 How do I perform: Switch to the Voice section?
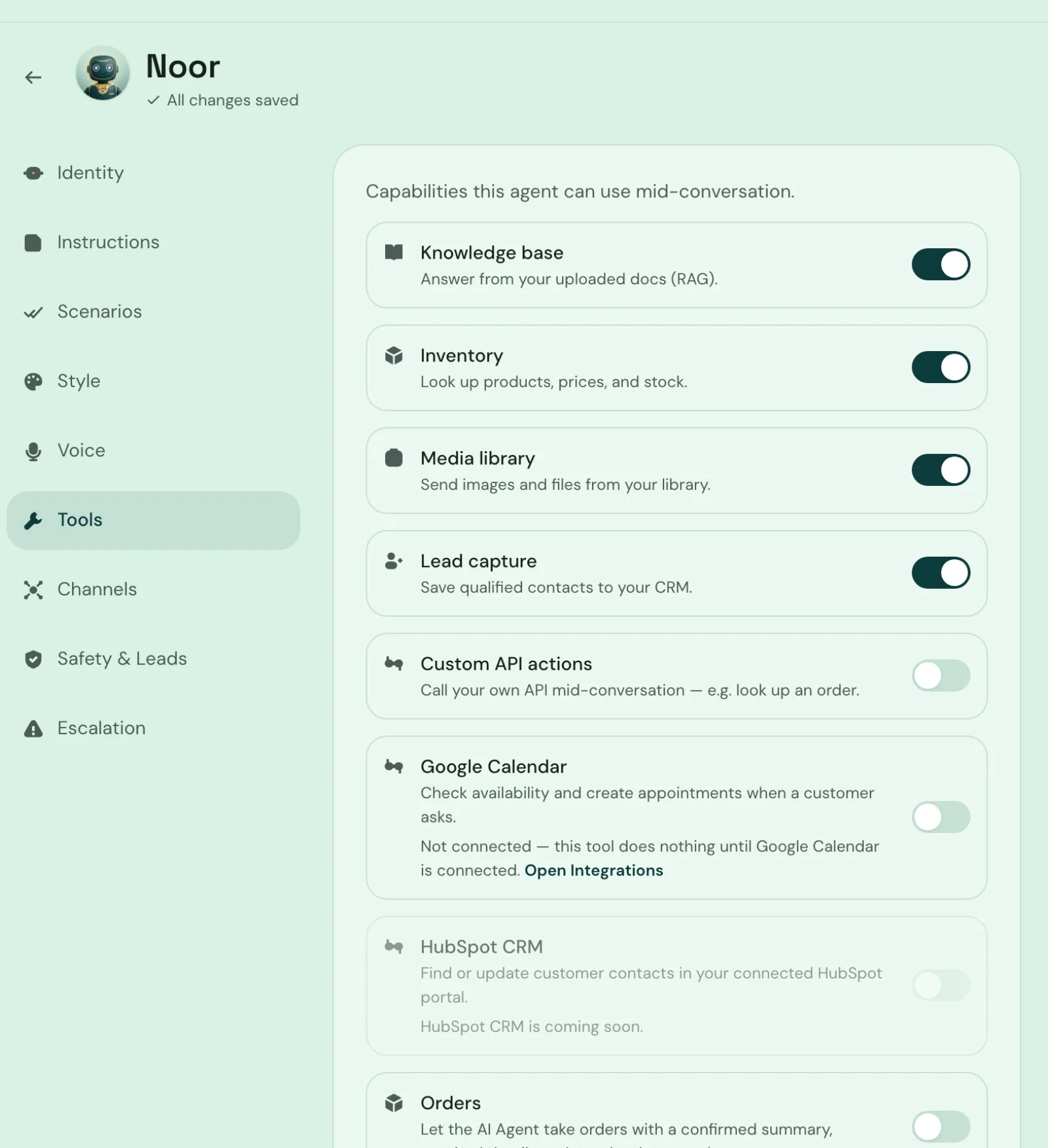pos(153,451)
